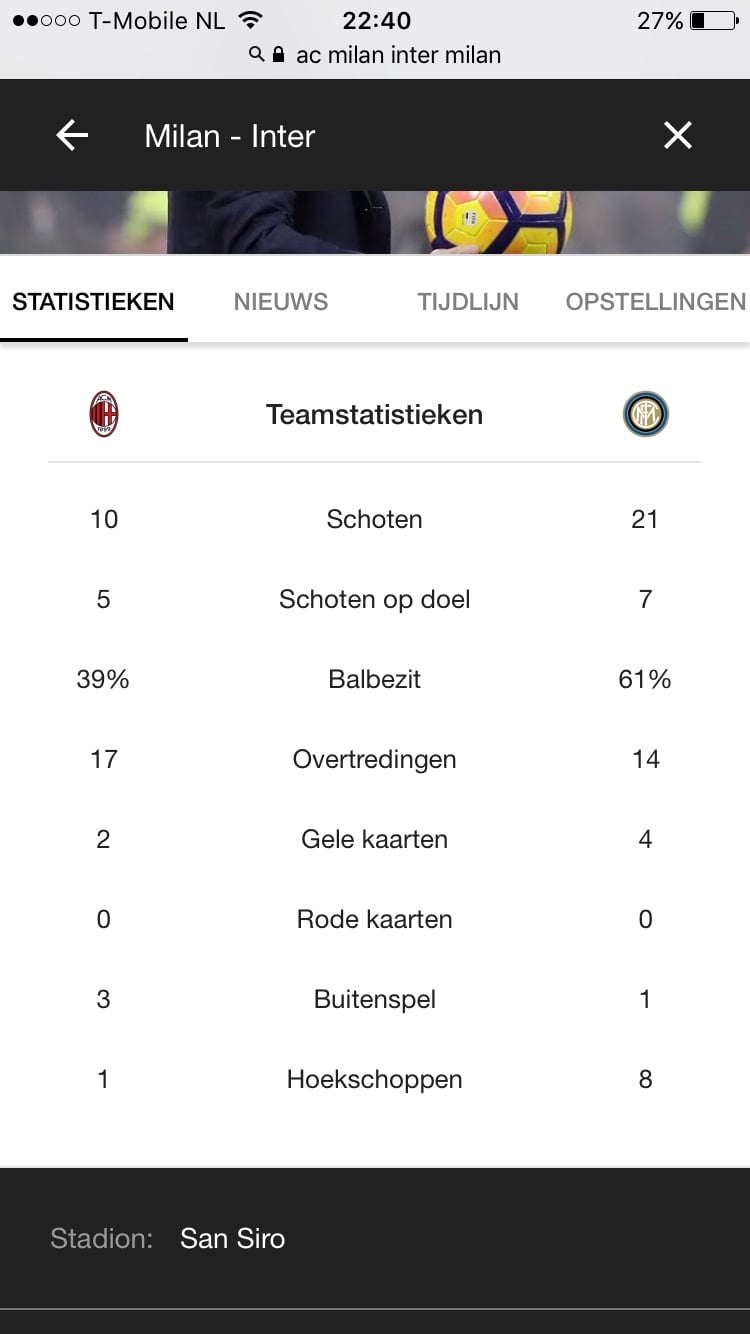This screenshot has height=1334, width=750.
Task: Open the San Siro stadium link
Action: [232, 1239]
